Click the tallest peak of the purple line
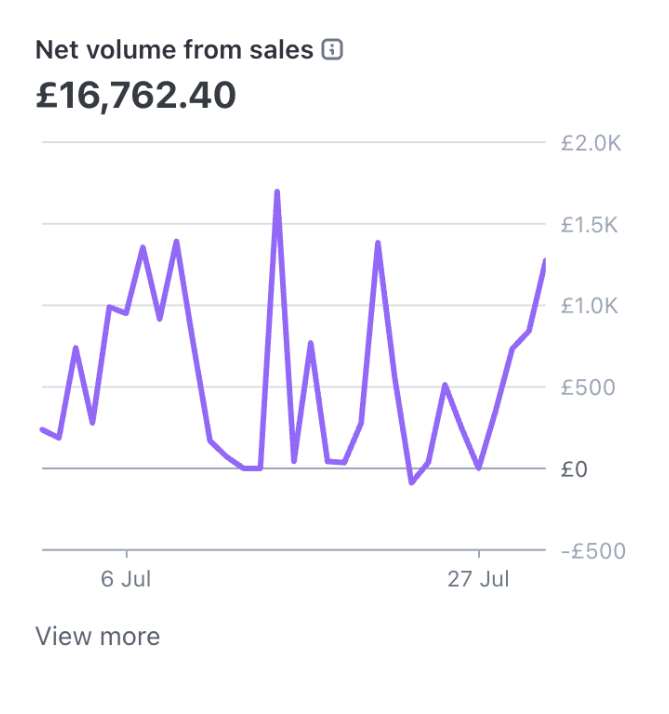This screenshot has height=714, width=669. [277, 191]
